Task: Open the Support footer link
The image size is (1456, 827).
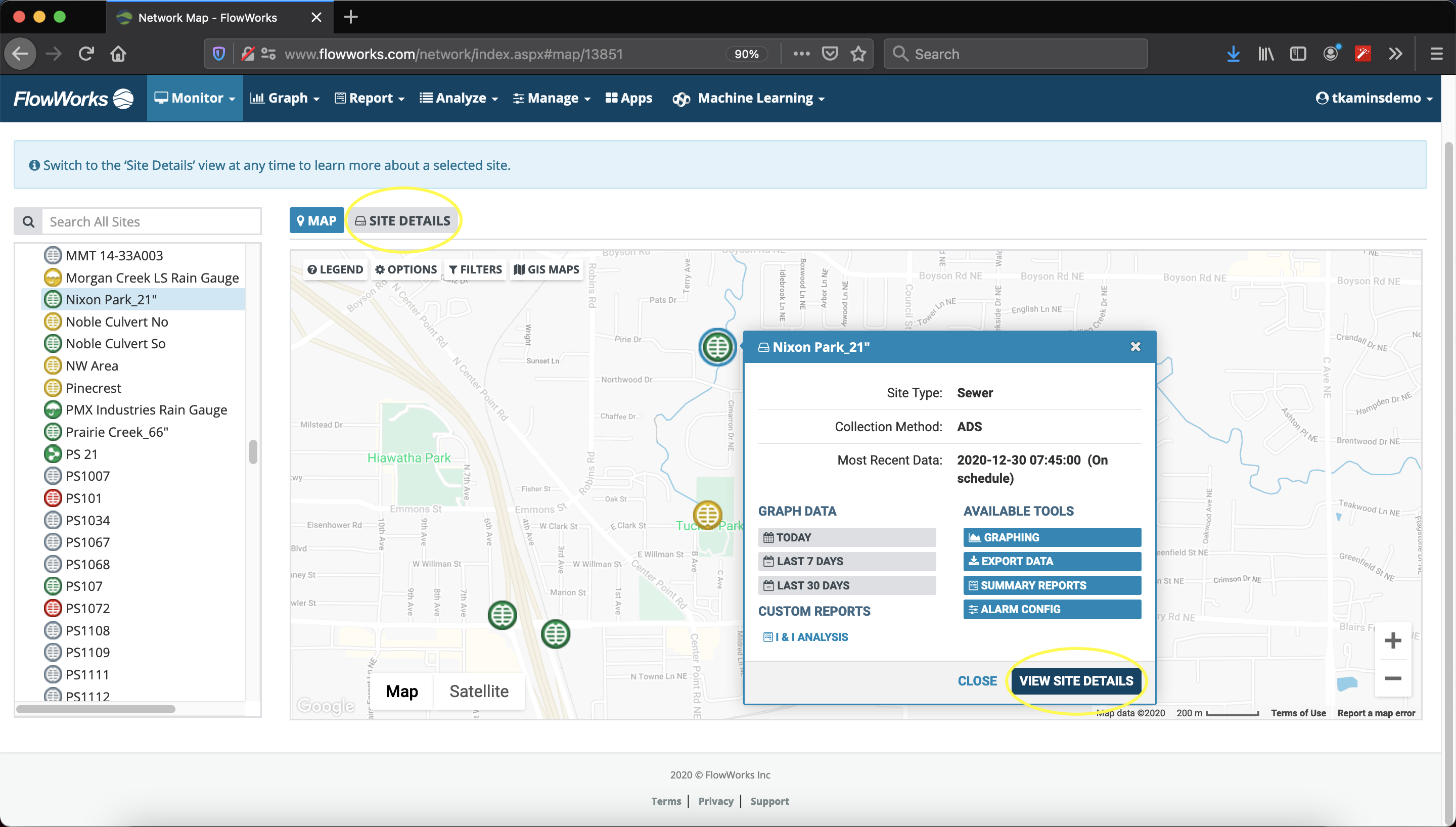Action: [769, 801]
